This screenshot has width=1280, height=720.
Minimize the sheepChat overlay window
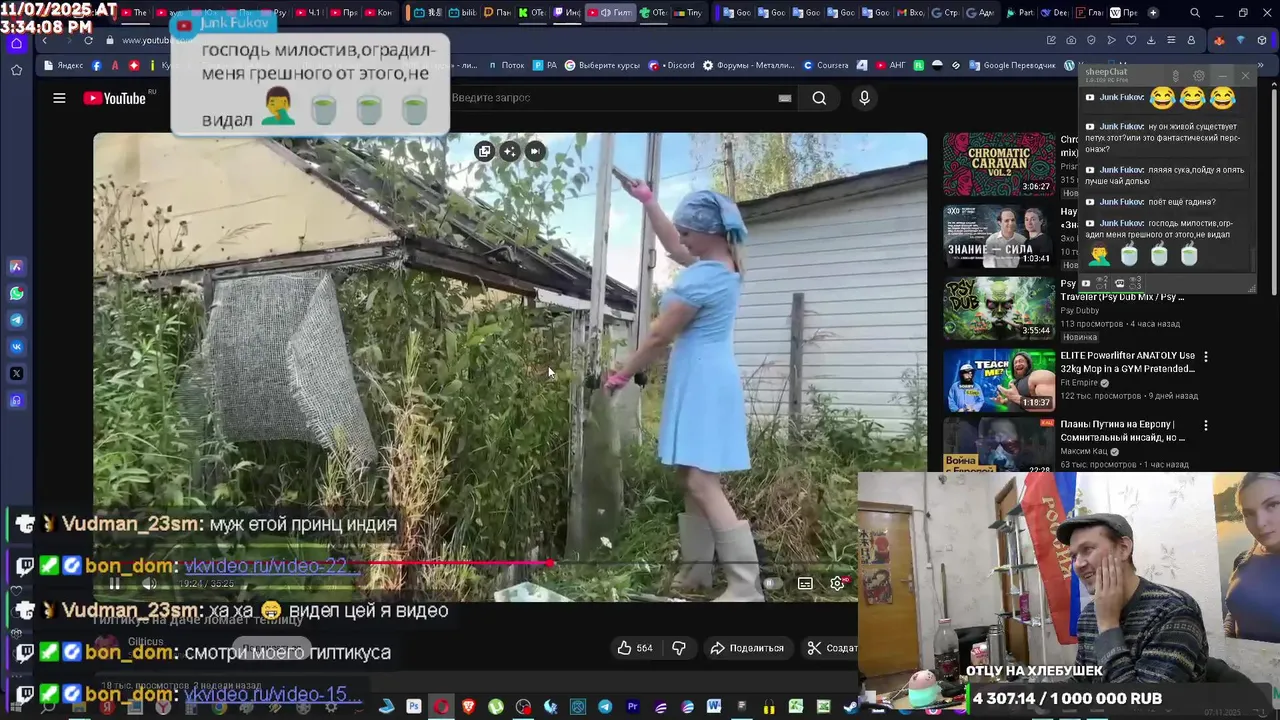tap(1223, 76)
